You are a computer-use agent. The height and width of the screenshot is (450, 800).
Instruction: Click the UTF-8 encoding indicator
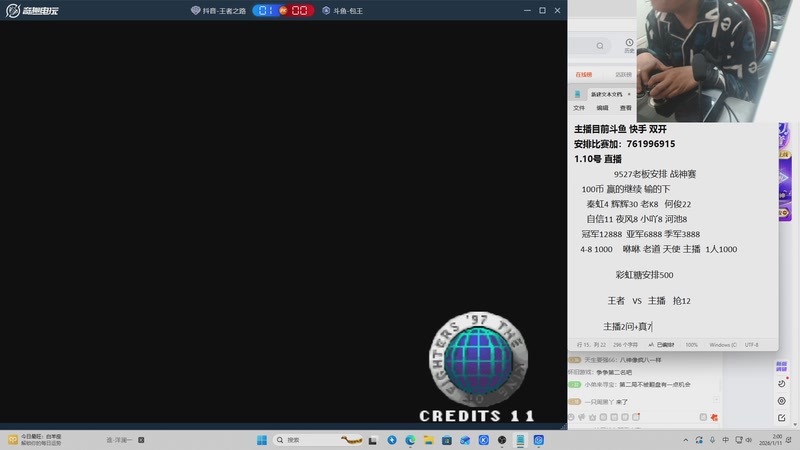[751, 344]
